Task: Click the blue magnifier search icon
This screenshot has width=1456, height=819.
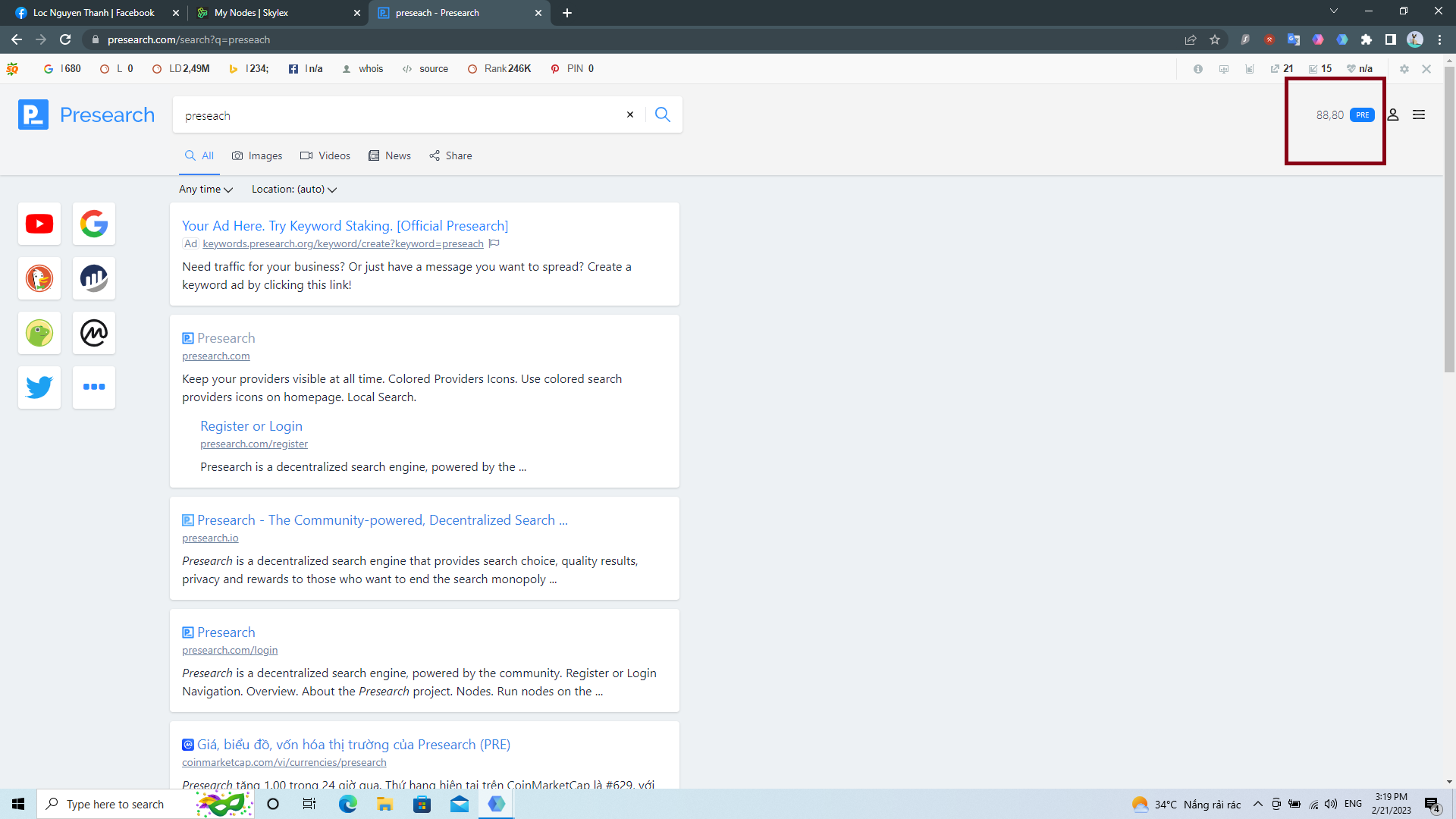Action: click(x=663, y=115)
